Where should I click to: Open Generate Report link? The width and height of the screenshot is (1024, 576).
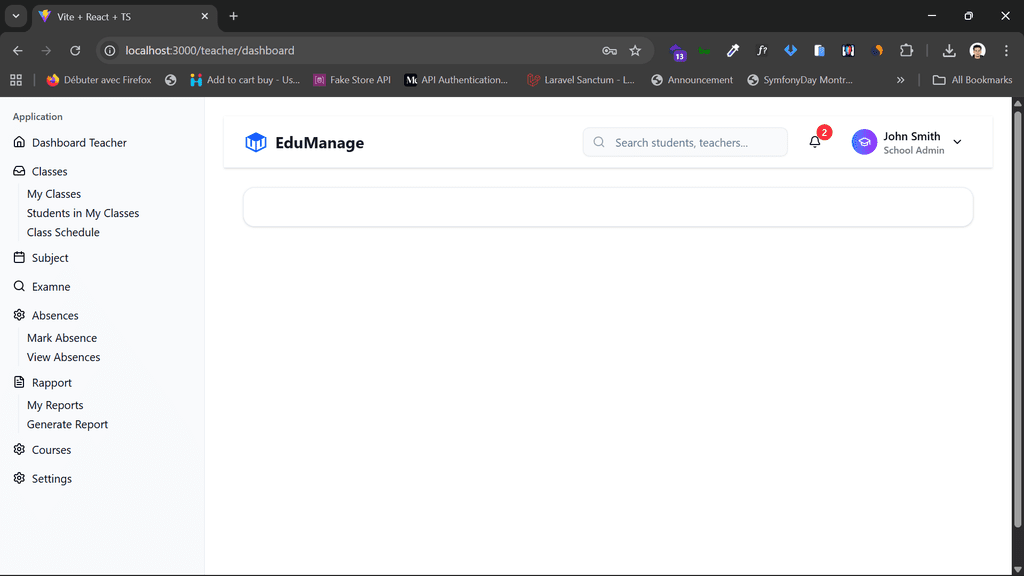click(67, 424)
